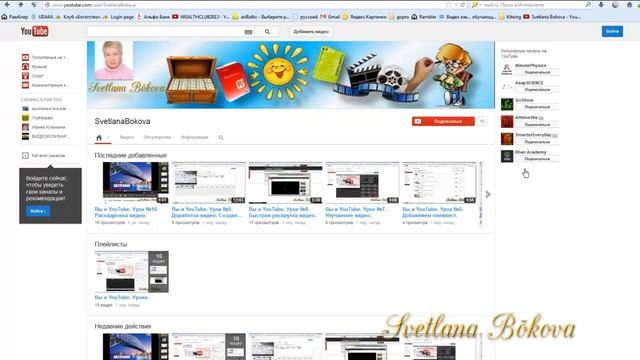Select the channel home tab icon

pyautogui.click(x=99, y=138)
